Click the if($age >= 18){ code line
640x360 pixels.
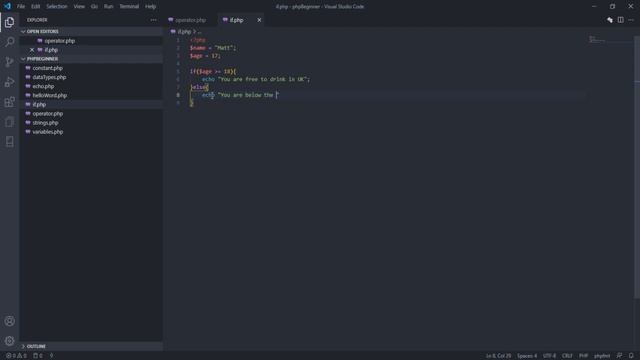coord(213,71)
